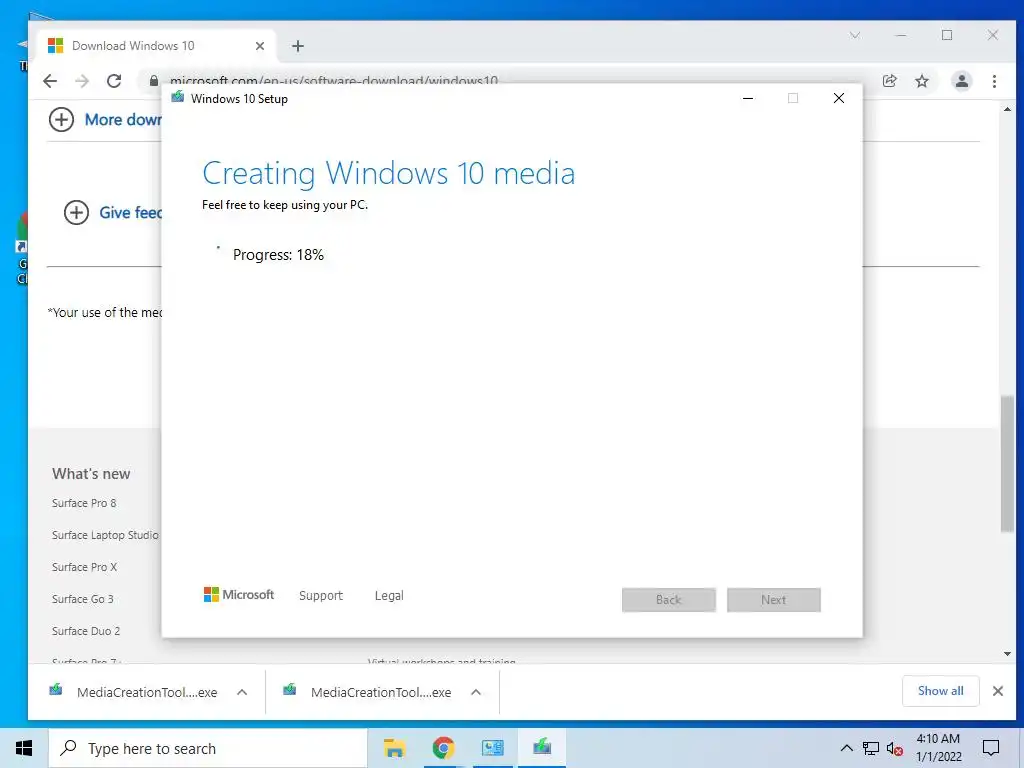Open a new Chrome tab
This screenshot has height=768, width=1024.
point(298,46)
